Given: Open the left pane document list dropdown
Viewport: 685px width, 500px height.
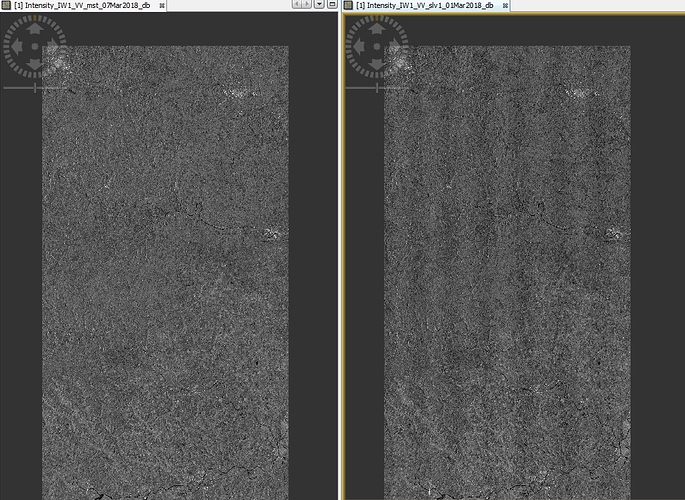Looking at the screenshot, I should [x=319, y=4].
